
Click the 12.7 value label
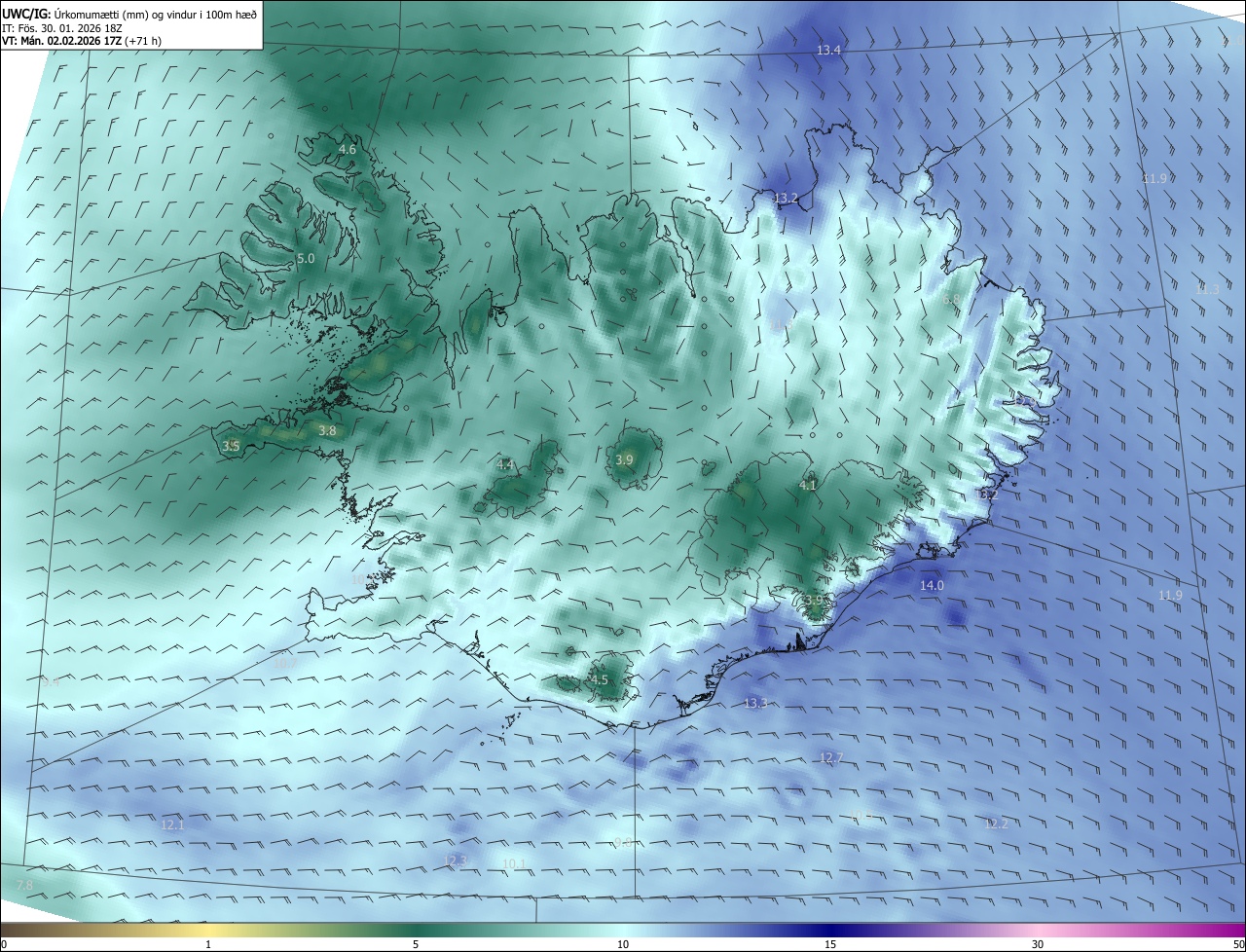click(x=830, y=757)
